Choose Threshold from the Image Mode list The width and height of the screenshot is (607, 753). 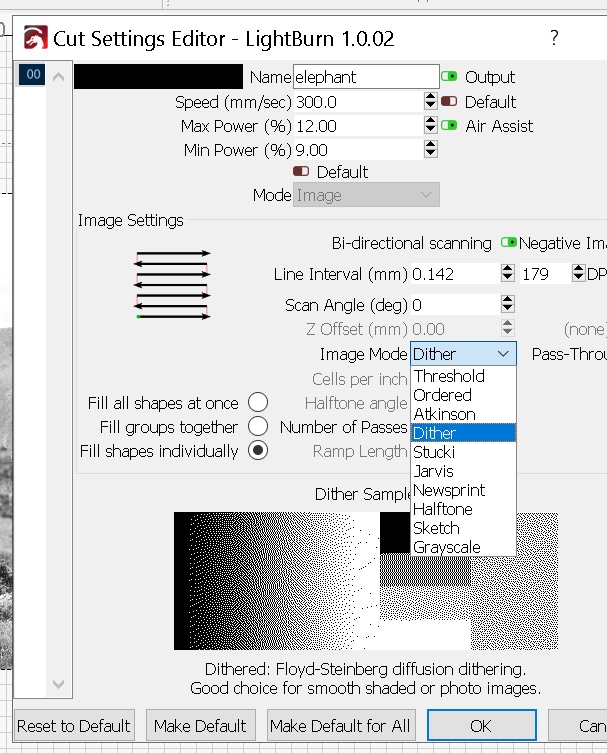pos(463,376)
